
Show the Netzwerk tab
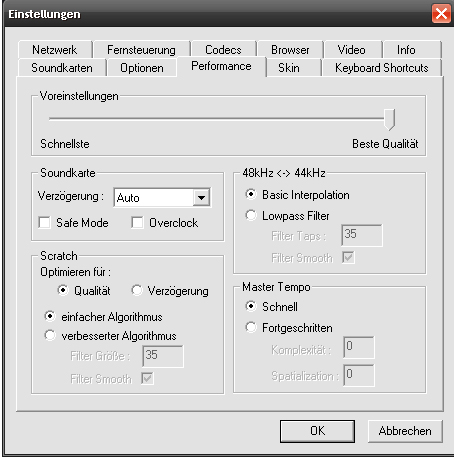pos(55,50)
